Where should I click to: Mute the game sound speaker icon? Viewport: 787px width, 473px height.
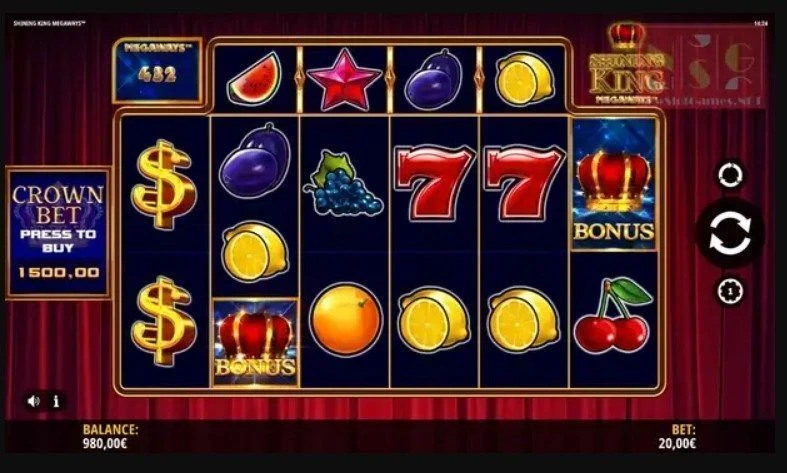point(34,401)
